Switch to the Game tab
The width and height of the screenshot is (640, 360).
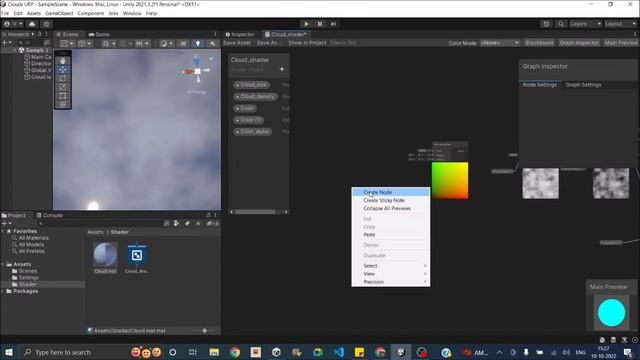coord(99,34)
